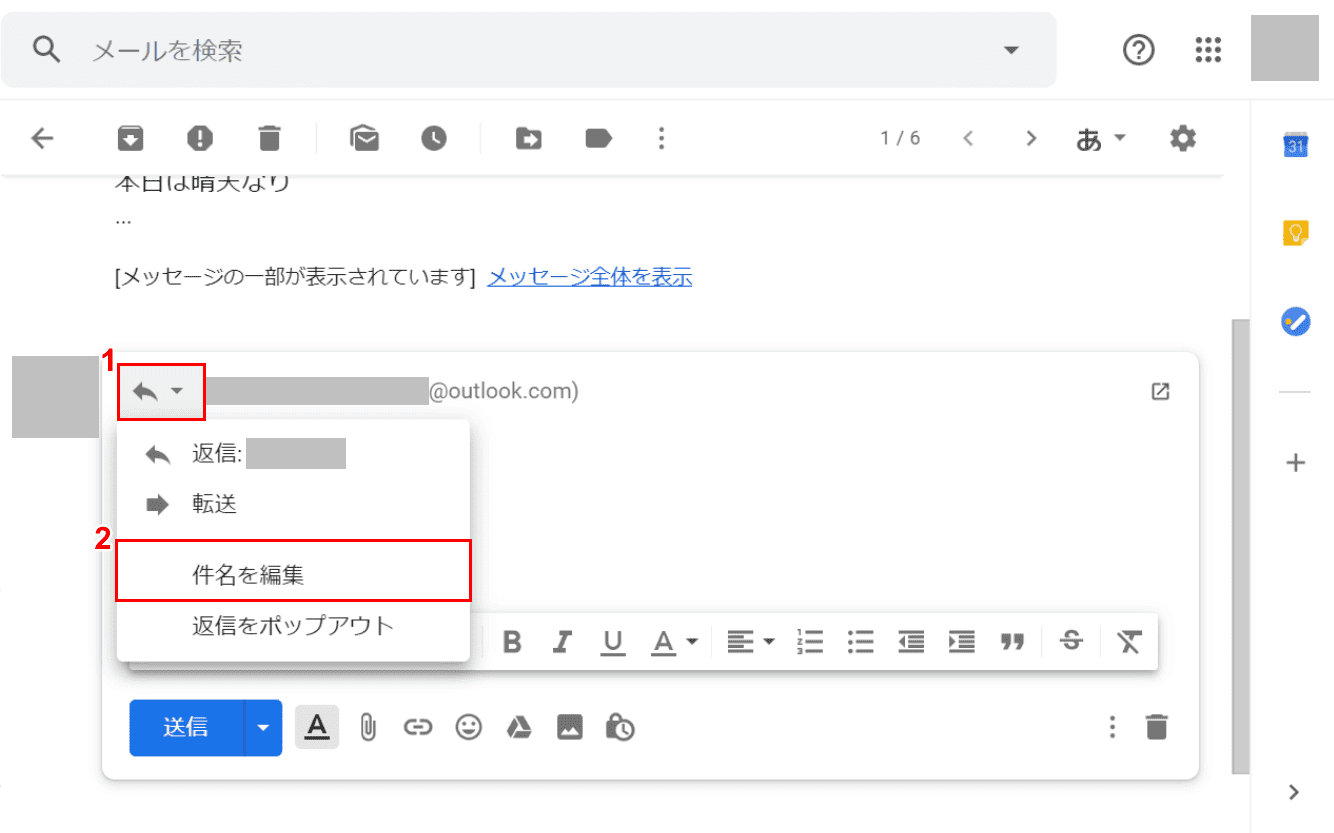Apply quote formatting

(1014, 642)
